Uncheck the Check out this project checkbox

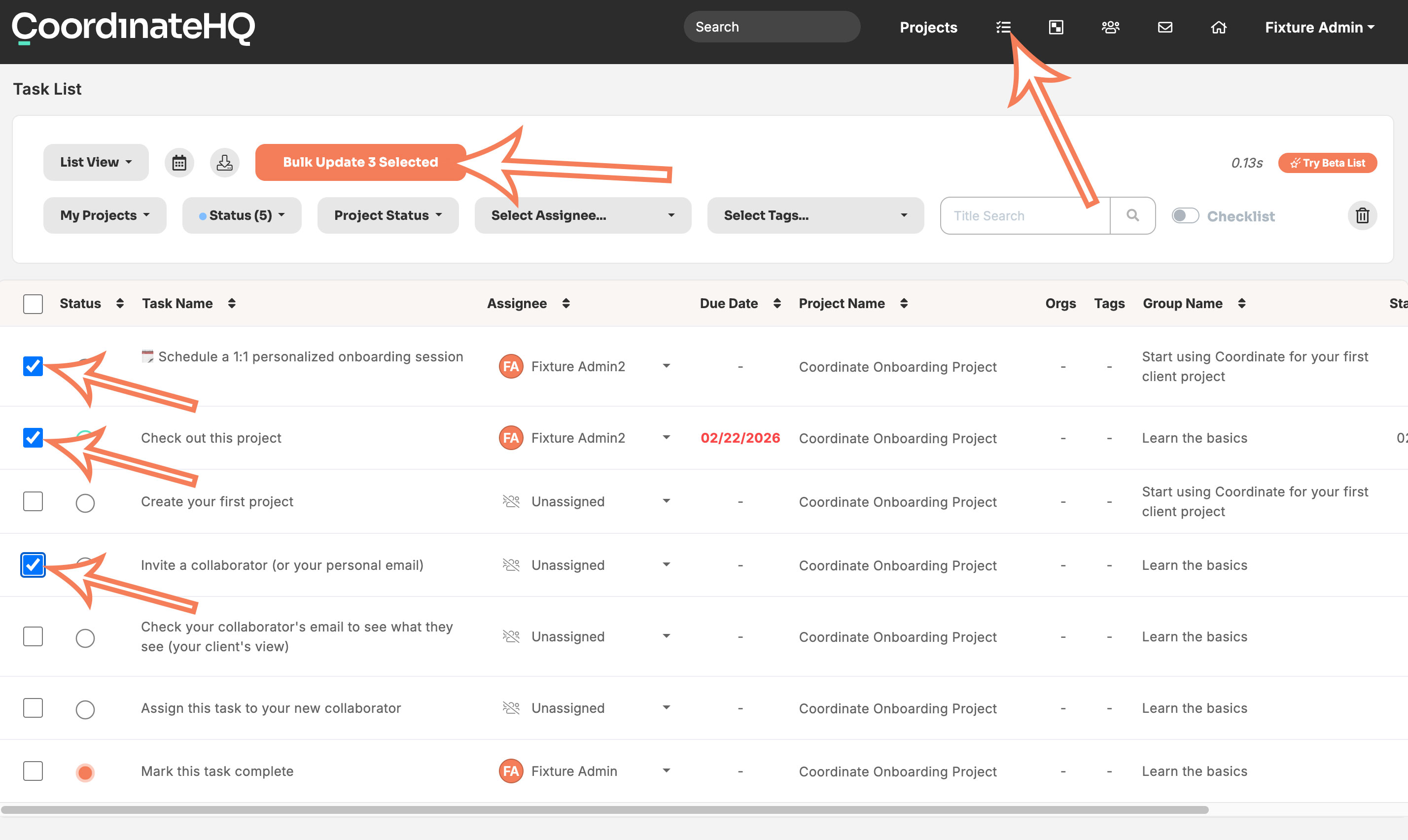[33, 438]
